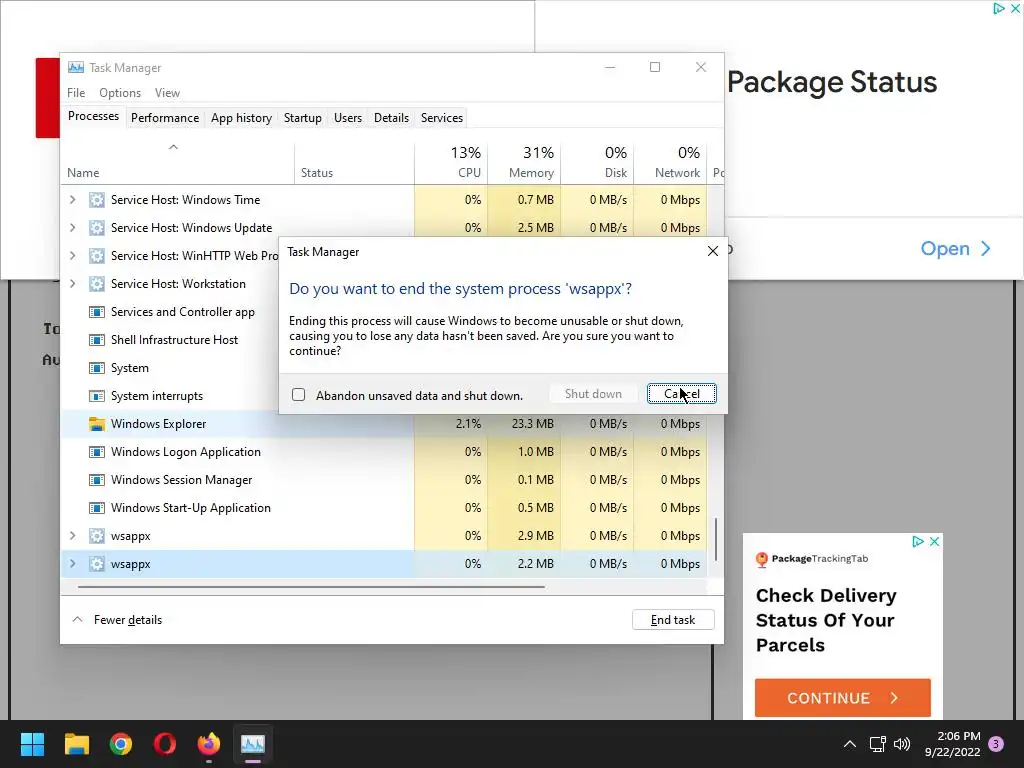Click the Windows Logon Application icon

pyautogui.click(x=97, y=452)
